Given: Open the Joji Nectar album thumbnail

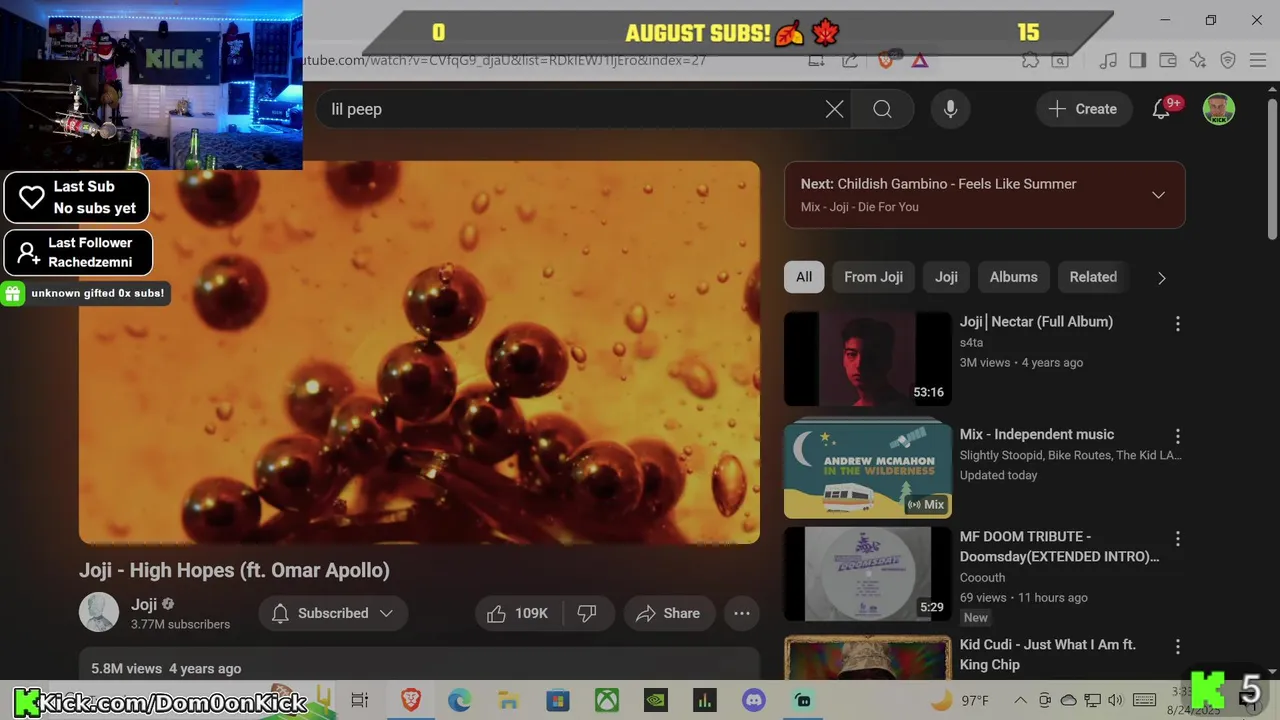Looking at the screenshot, I should 867,358.
